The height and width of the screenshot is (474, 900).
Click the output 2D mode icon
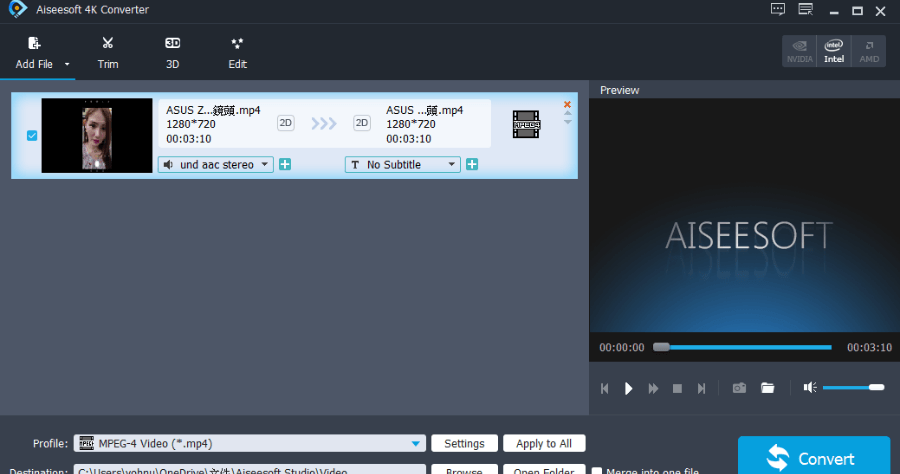[x=362, y=123]
